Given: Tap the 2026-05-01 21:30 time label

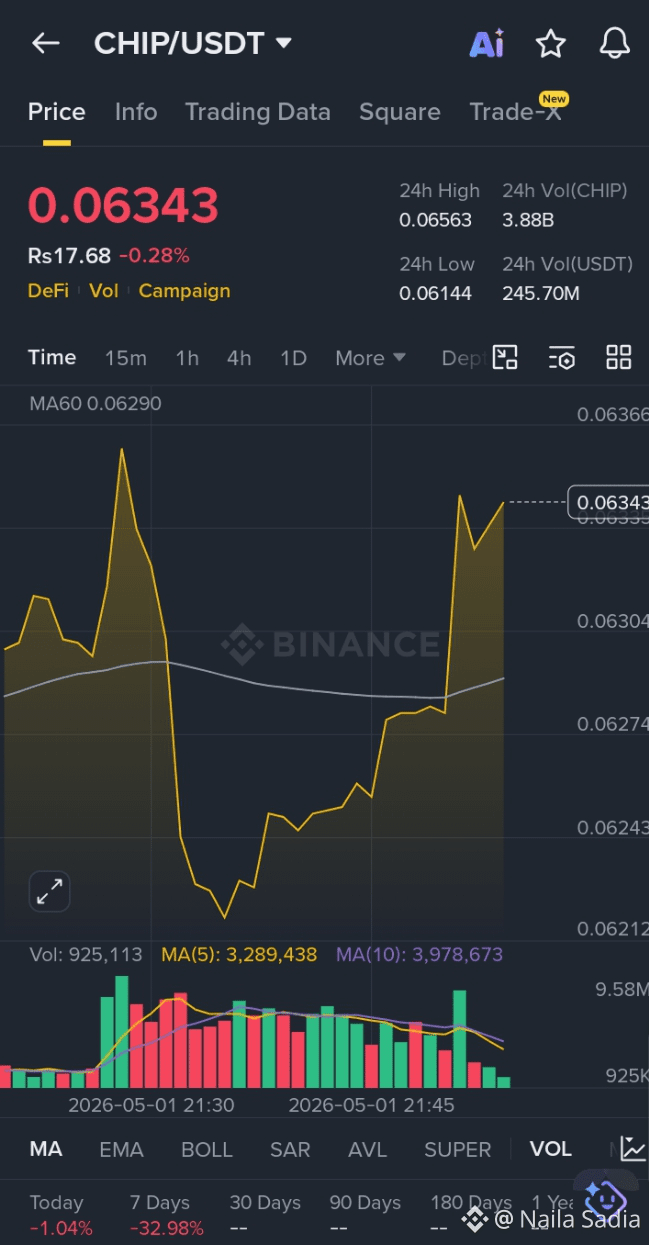Looking at the screenshot, I should point(151,1105).
